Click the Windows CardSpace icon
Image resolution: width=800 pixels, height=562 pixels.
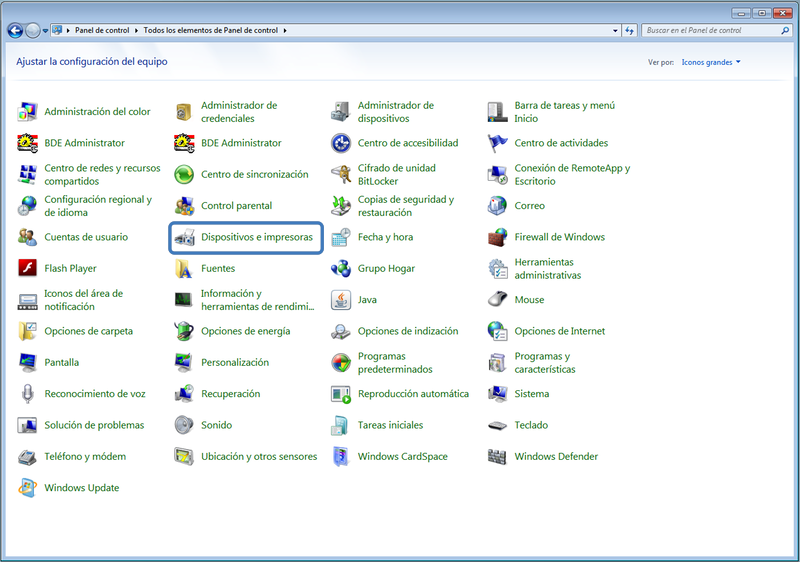tap(340, 457)
